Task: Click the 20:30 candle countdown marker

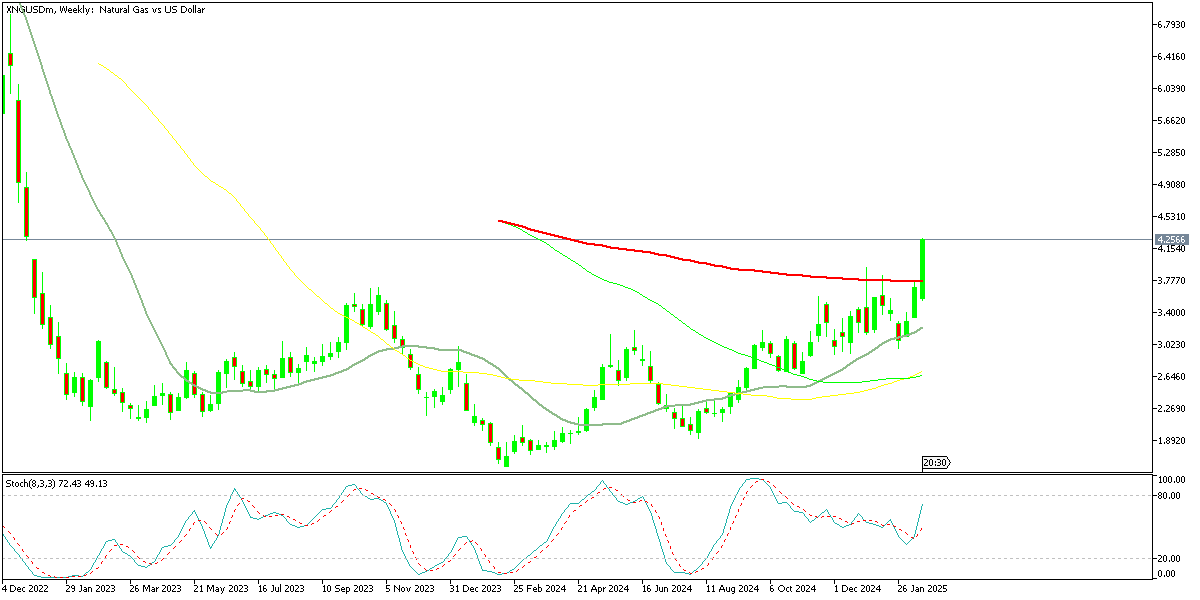Action: 934,462
